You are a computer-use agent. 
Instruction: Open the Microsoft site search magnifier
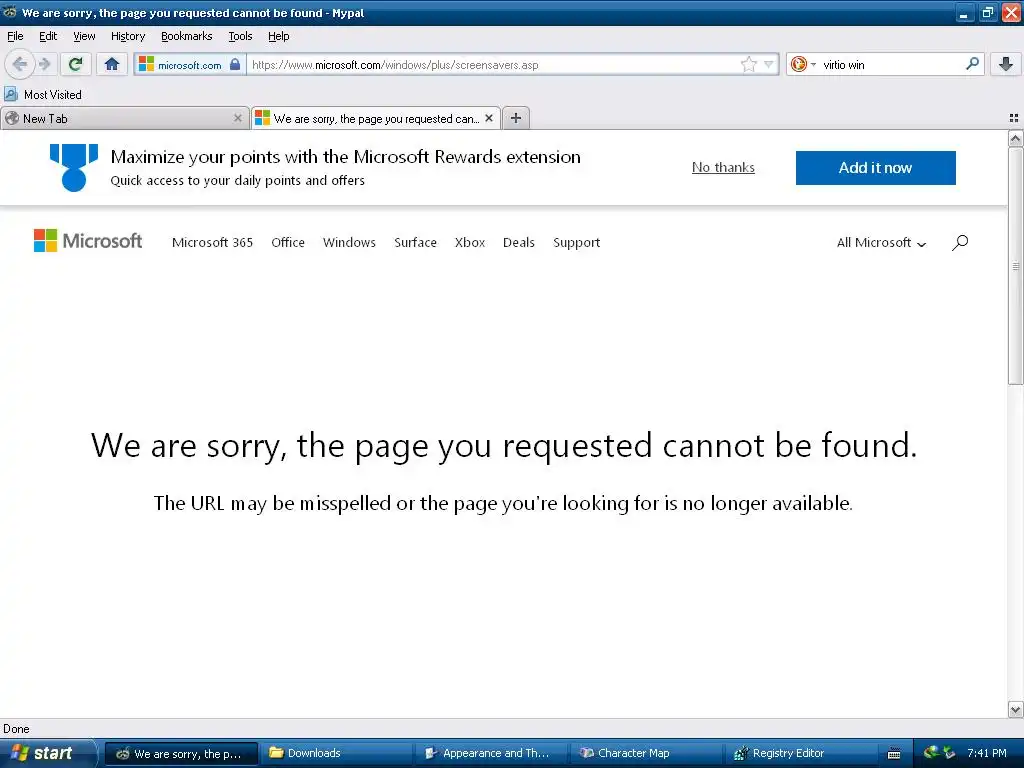coord(960,242)
